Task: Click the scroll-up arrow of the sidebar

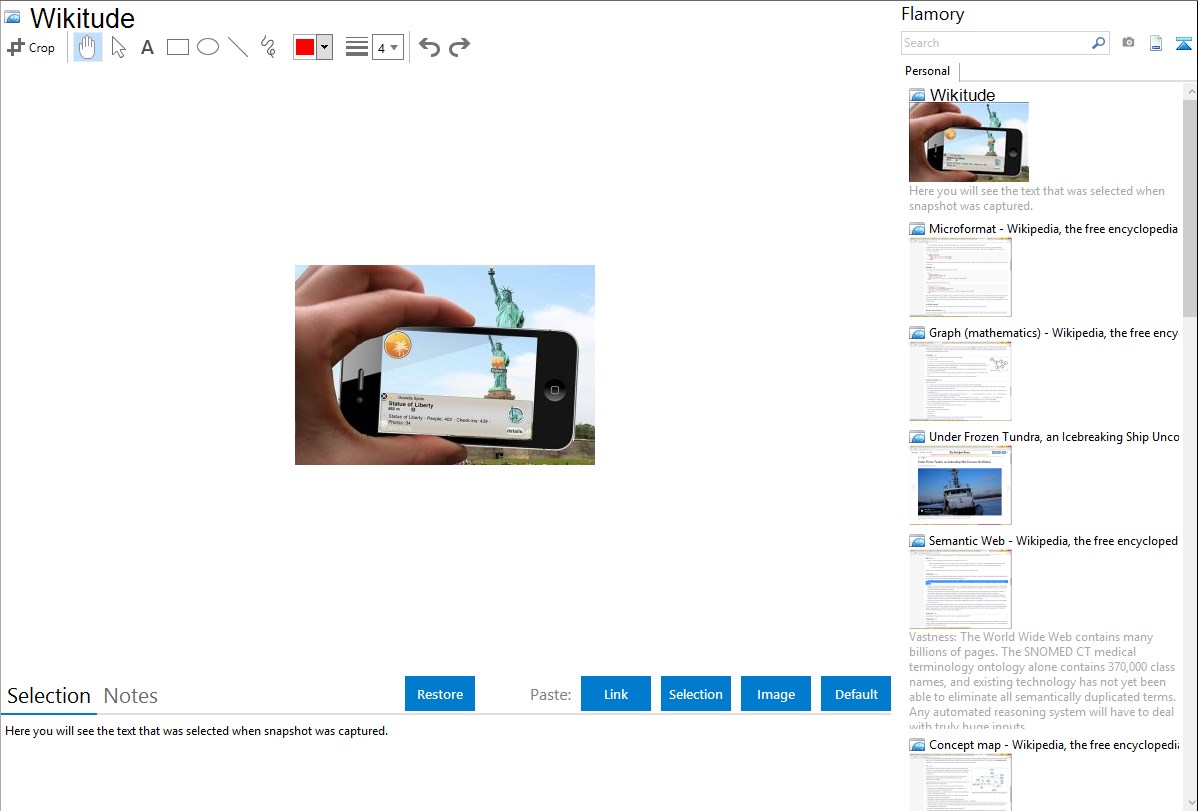Action: pyautogui.click(x=1190, y=91)
